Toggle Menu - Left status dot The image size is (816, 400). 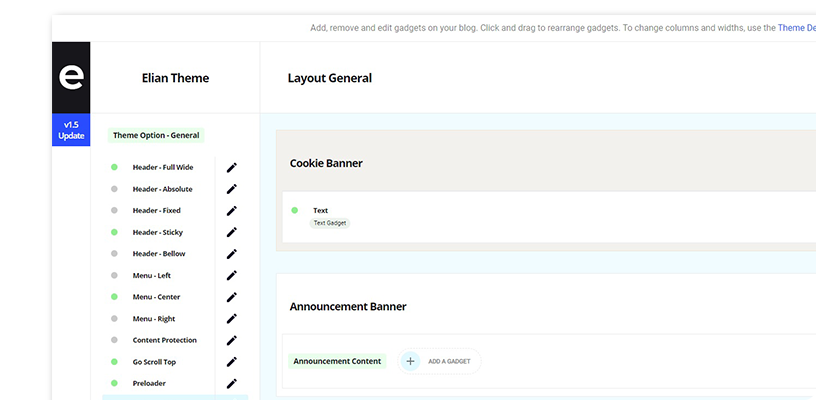pos(114,275)
